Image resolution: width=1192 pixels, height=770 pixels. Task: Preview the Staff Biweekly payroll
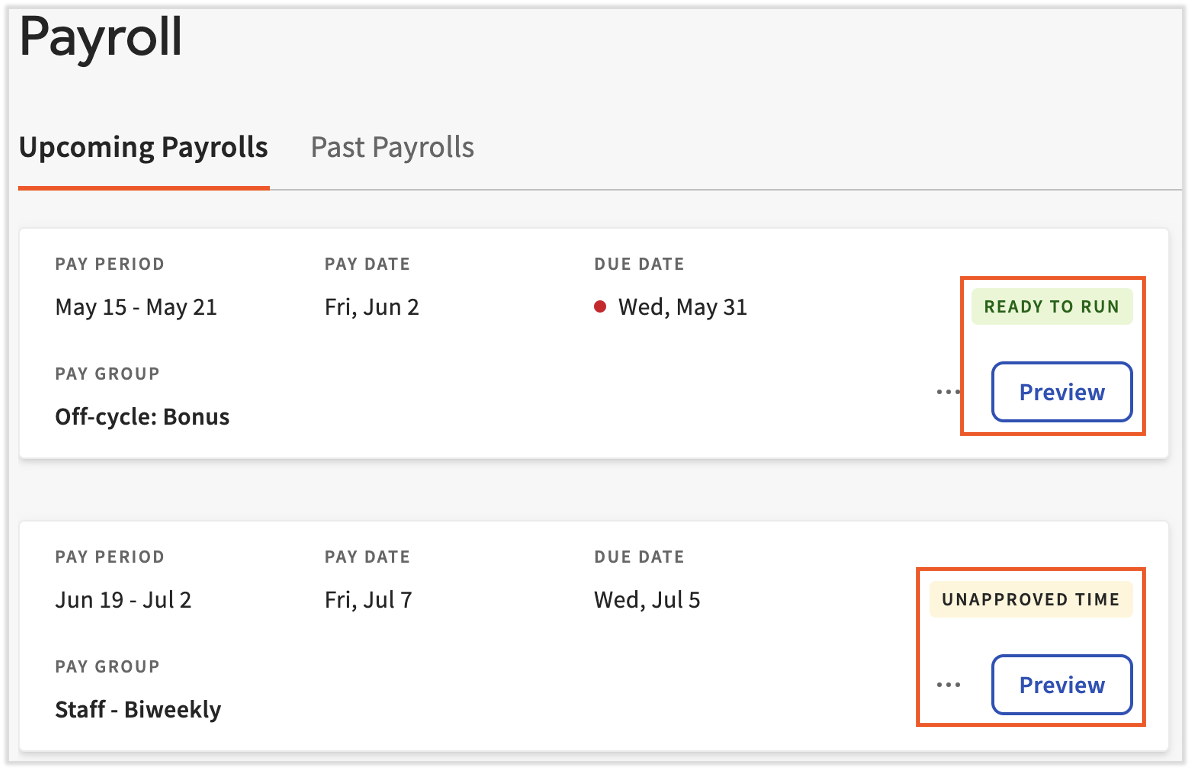(1061, 684)
